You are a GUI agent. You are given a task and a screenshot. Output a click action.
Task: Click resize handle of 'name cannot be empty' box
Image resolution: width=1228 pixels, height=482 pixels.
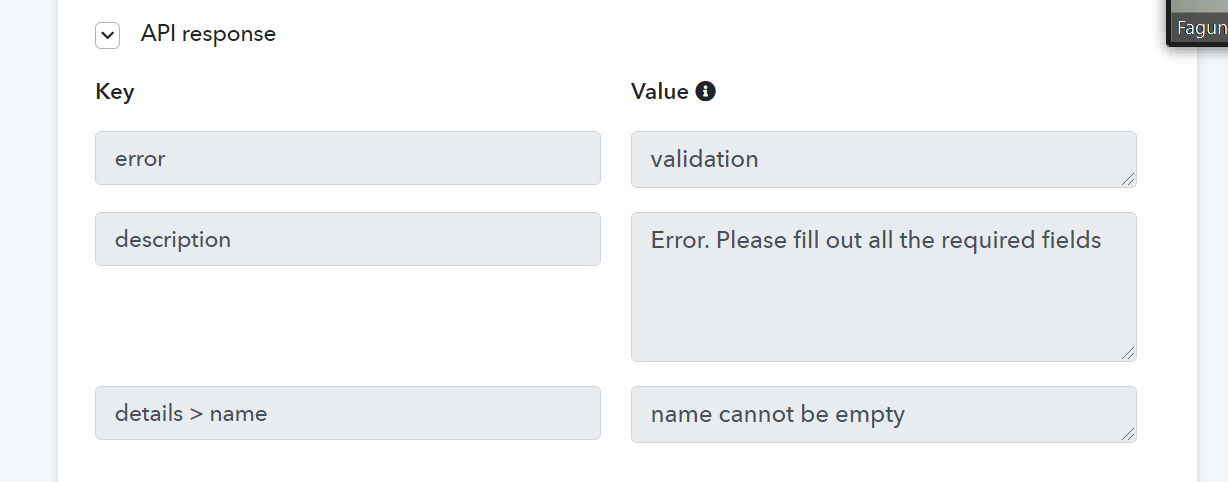click(1127, 433)
